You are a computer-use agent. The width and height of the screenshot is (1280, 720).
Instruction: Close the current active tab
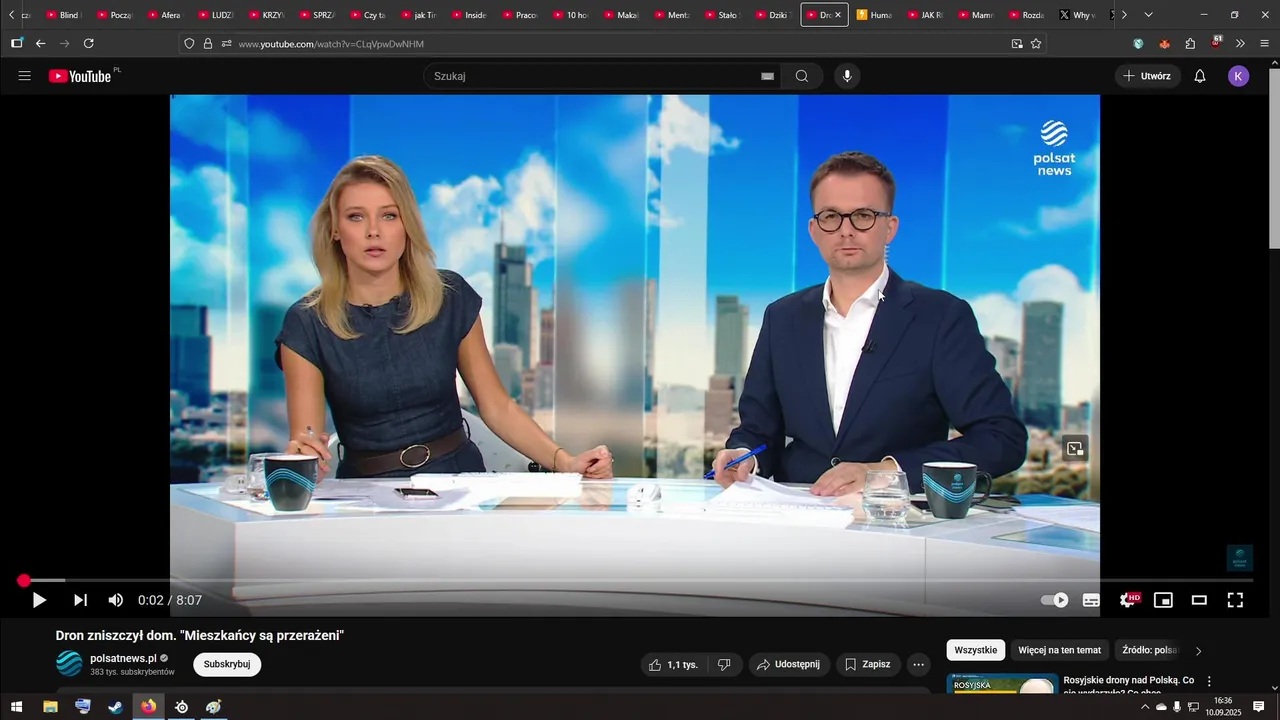click(x=838, y=15)
